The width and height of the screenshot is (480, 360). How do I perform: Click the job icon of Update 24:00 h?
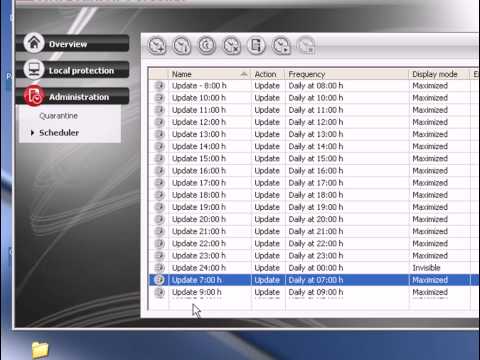160,268
